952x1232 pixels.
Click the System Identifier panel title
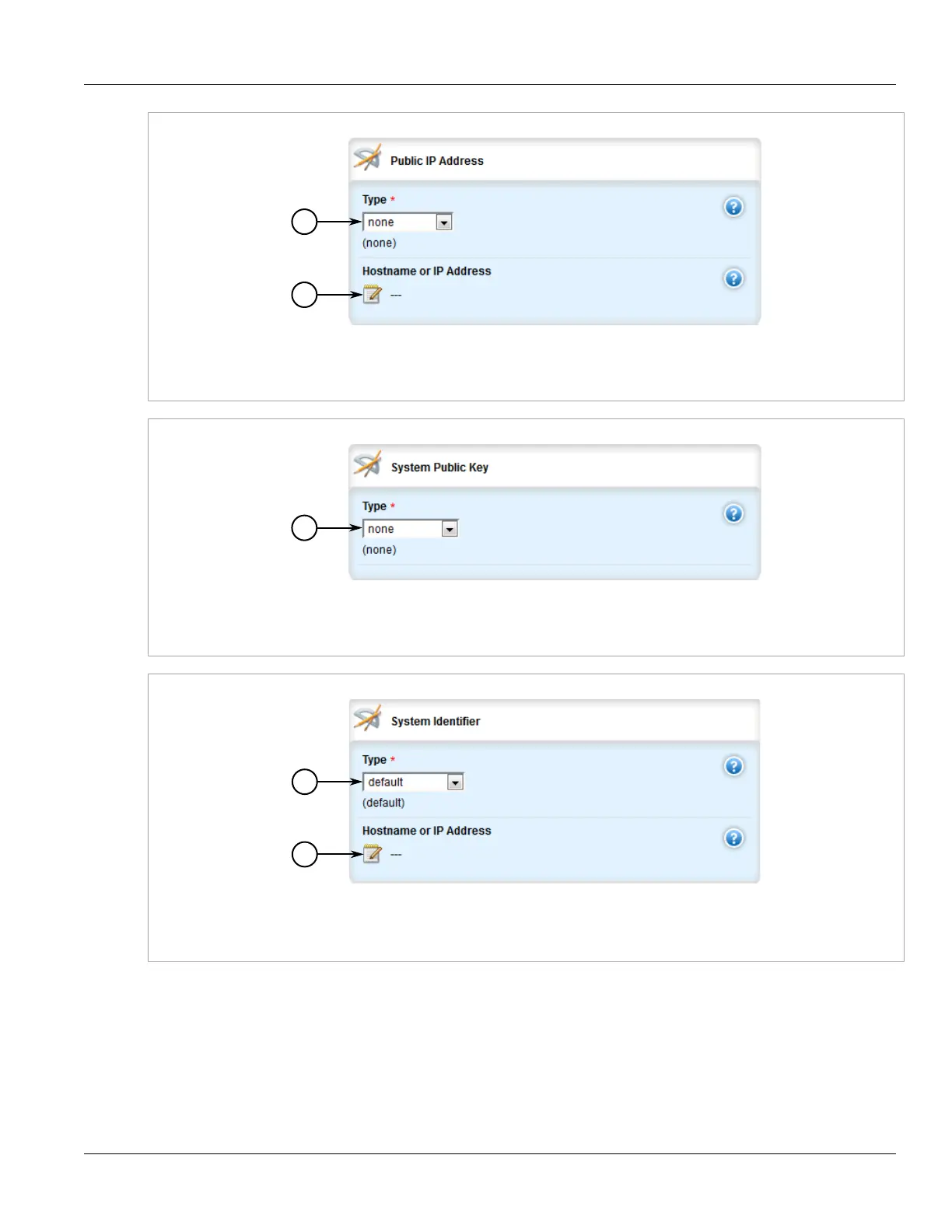point(436,722)
